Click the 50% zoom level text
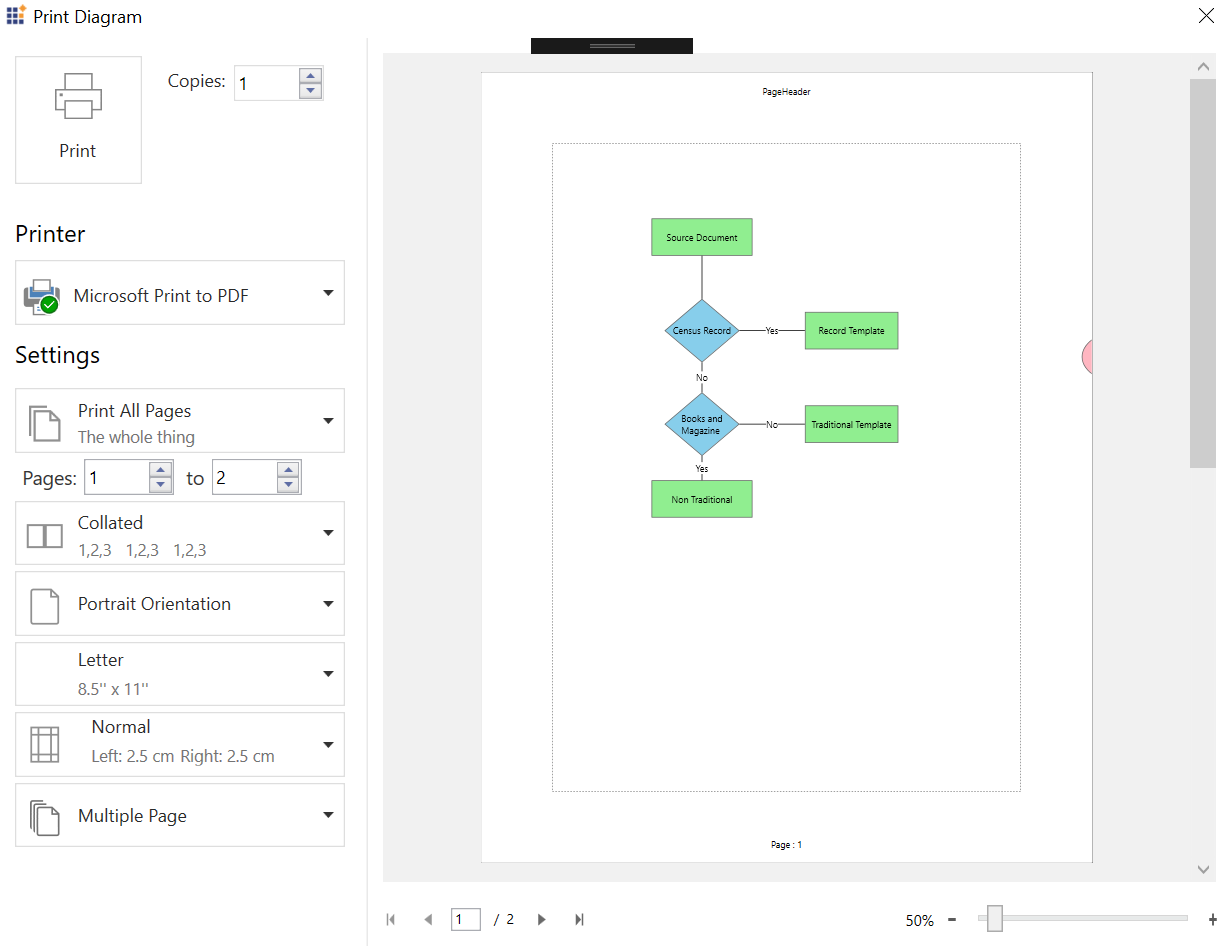 [x=920, y=920]
